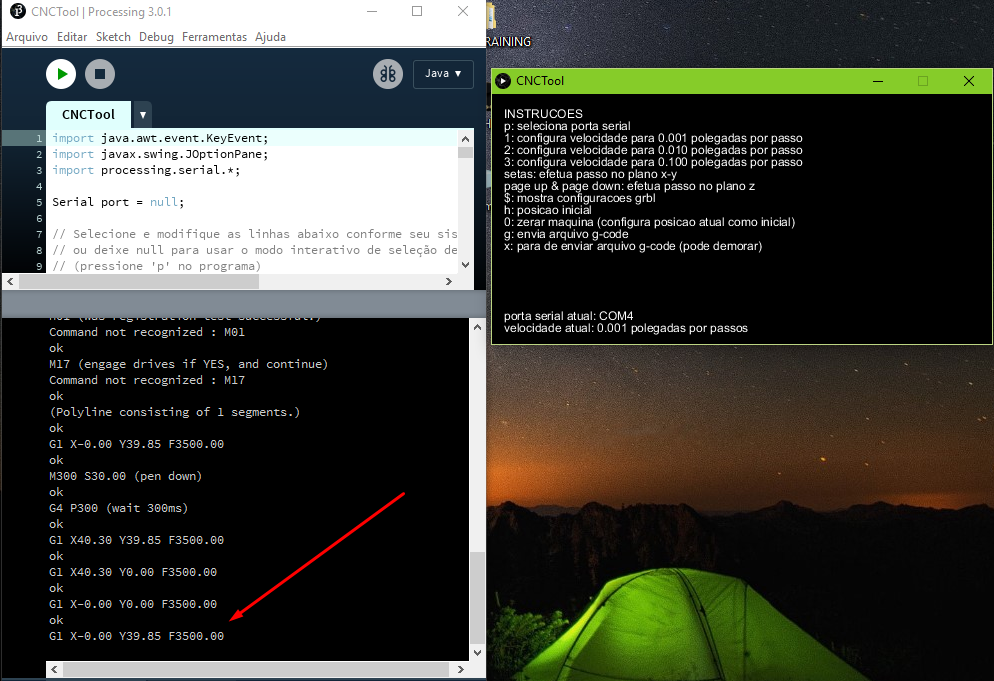Click line 3 import processing.serial

146,170
